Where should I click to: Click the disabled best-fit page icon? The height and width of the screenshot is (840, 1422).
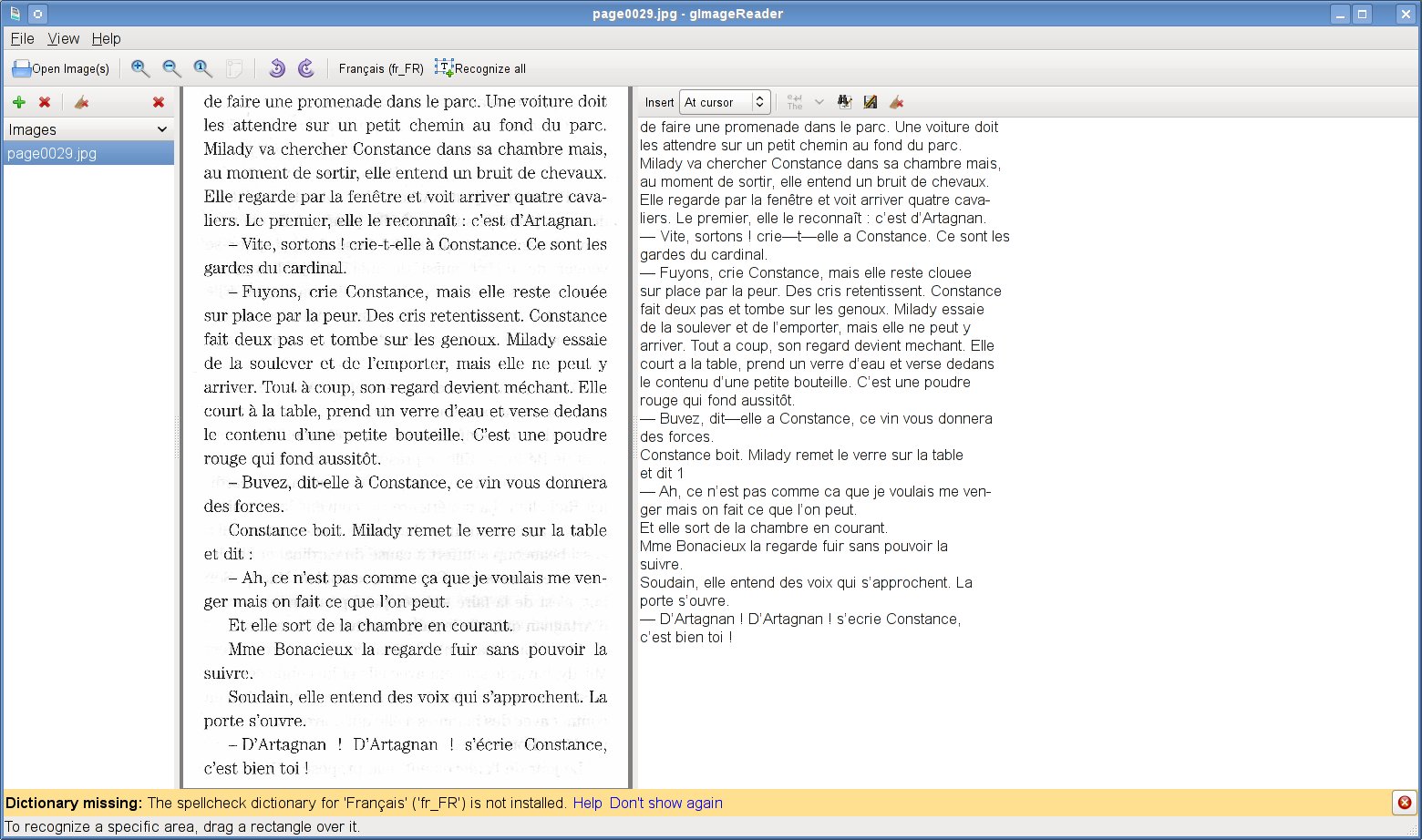point(234,68)
